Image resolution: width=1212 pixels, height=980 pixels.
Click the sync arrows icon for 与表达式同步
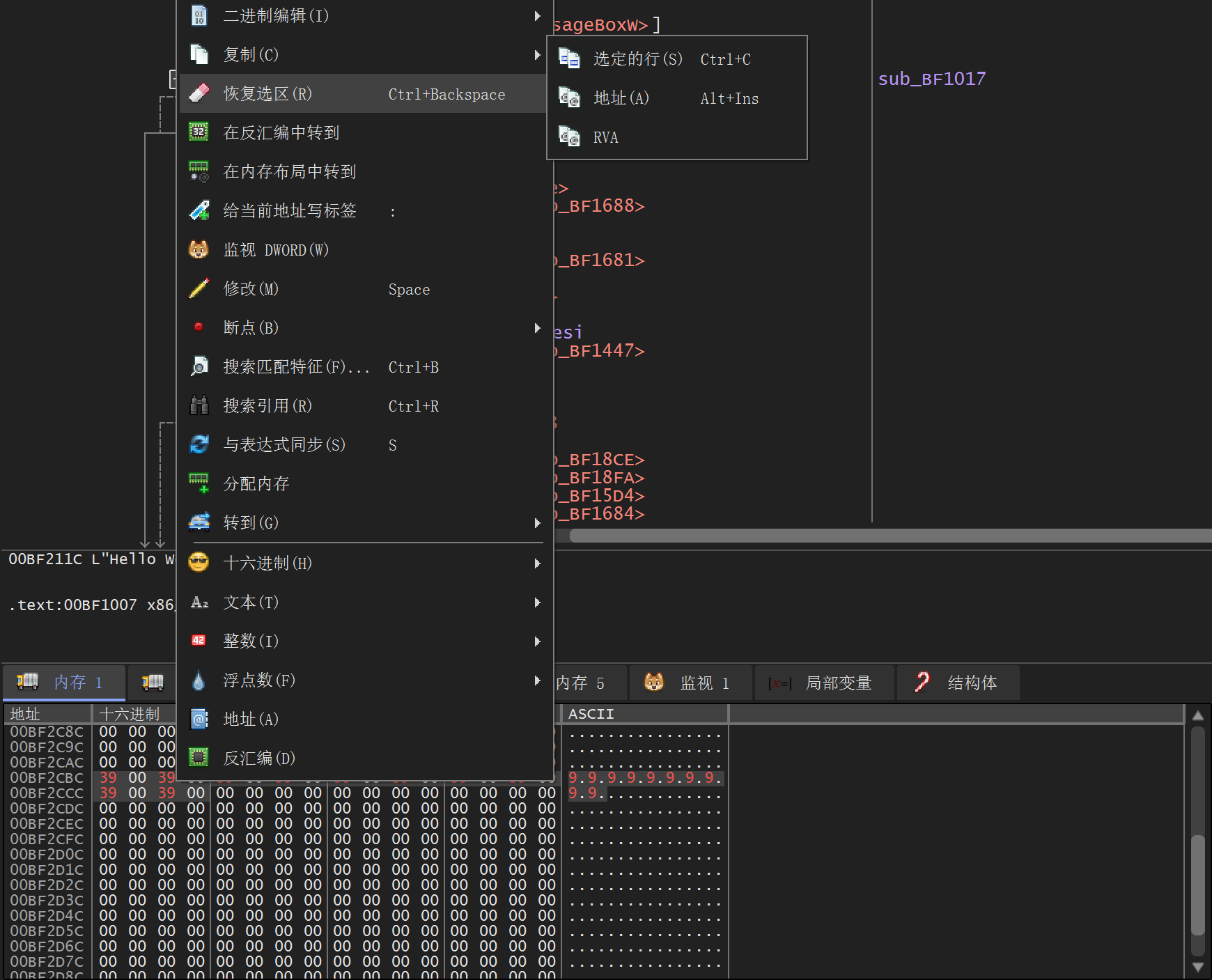pyautogui.click(x=199, y=444)
